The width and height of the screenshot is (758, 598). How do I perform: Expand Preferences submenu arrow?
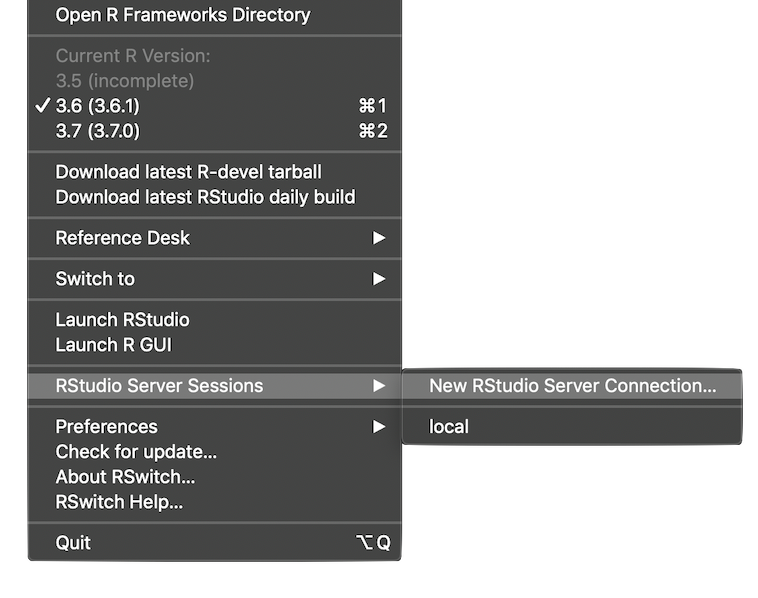[x=379, y=427]
